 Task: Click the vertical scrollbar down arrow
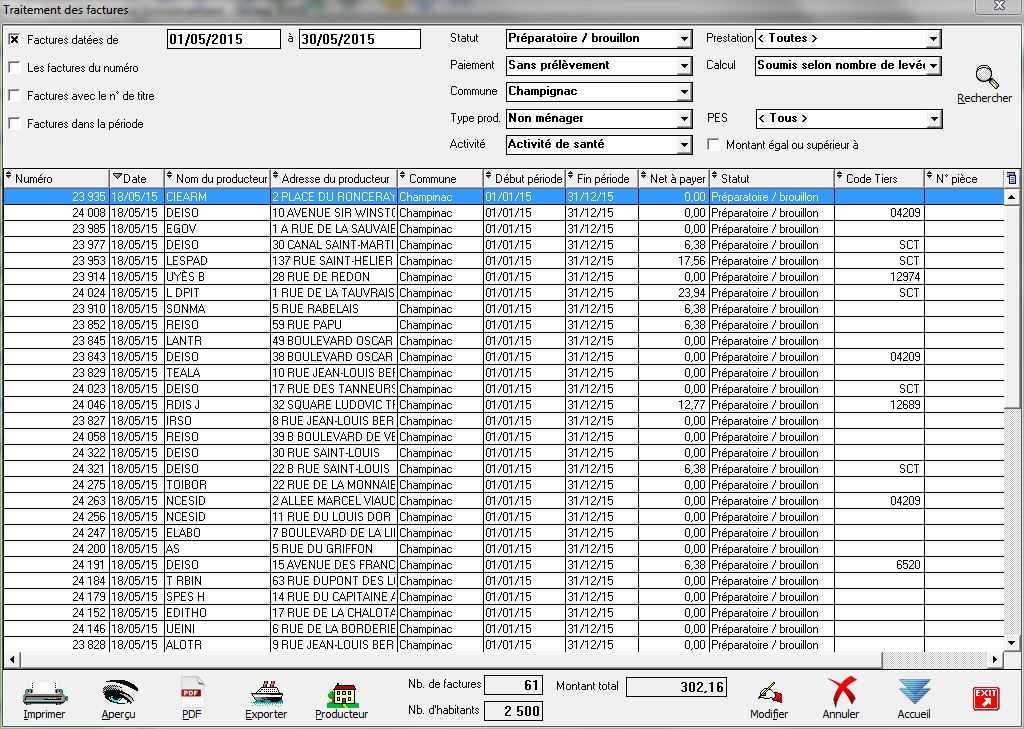point(1011,642)
